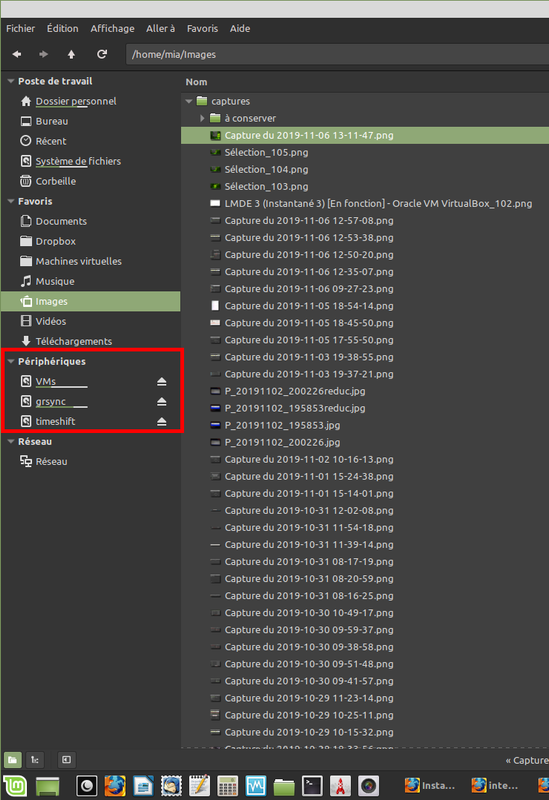Launch the terminal from the panel

(x=312, y=786)
